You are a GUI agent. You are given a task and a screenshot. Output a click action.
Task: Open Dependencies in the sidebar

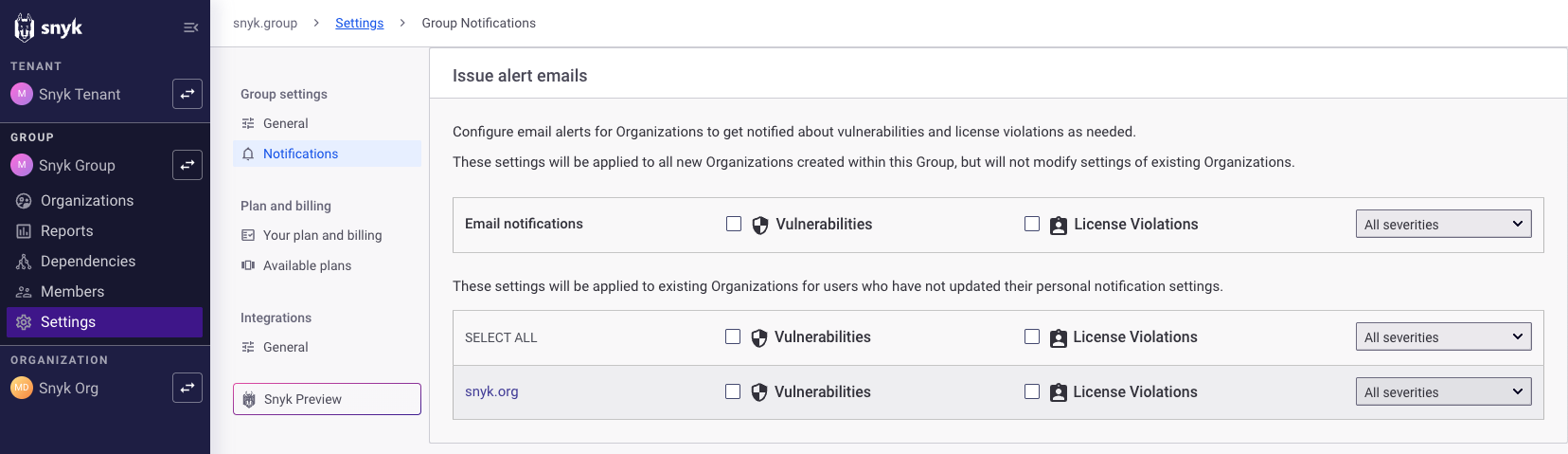tap(87, 262)
